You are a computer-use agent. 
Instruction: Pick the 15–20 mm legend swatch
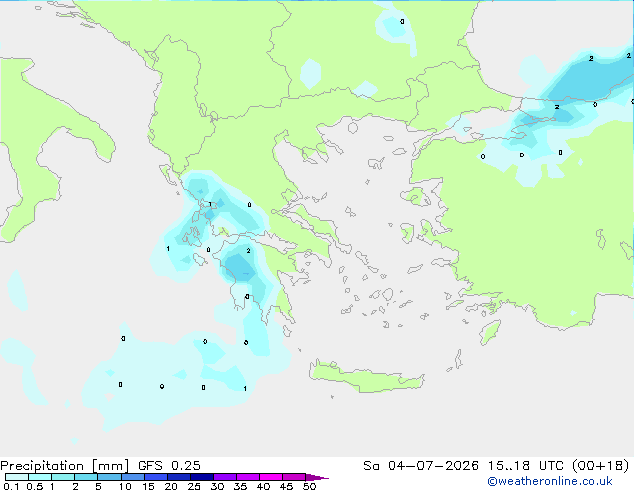156,477
